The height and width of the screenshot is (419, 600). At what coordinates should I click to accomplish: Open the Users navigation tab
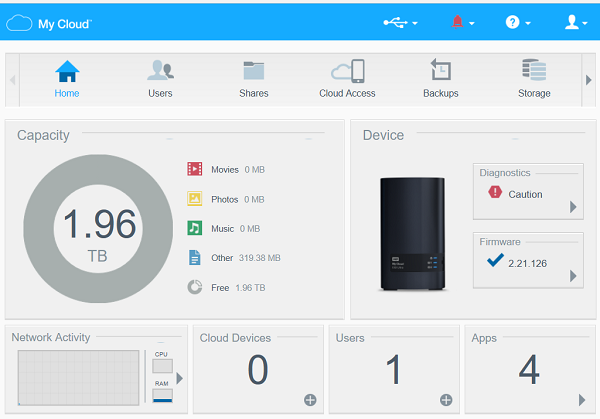pos(160,80)
